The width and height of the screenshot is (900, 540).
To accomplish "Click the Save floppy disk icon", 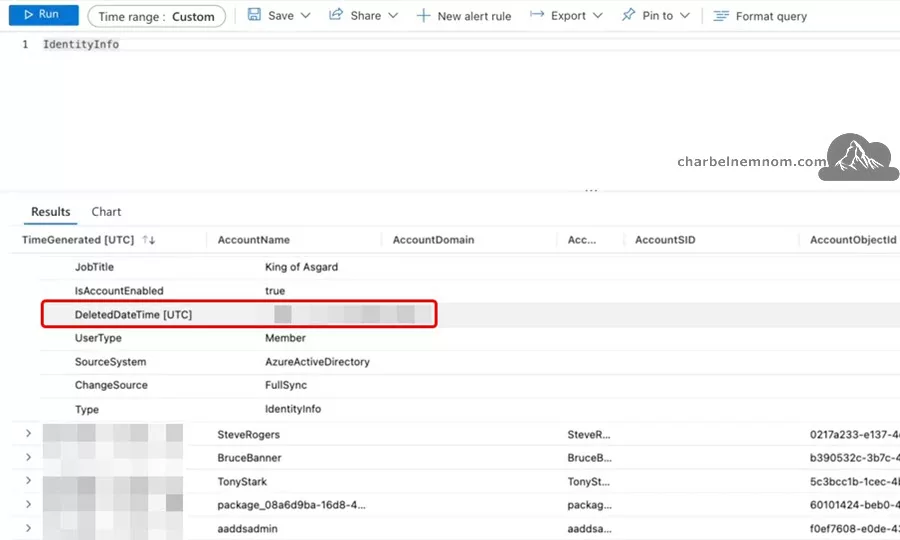I will [254, 15].
